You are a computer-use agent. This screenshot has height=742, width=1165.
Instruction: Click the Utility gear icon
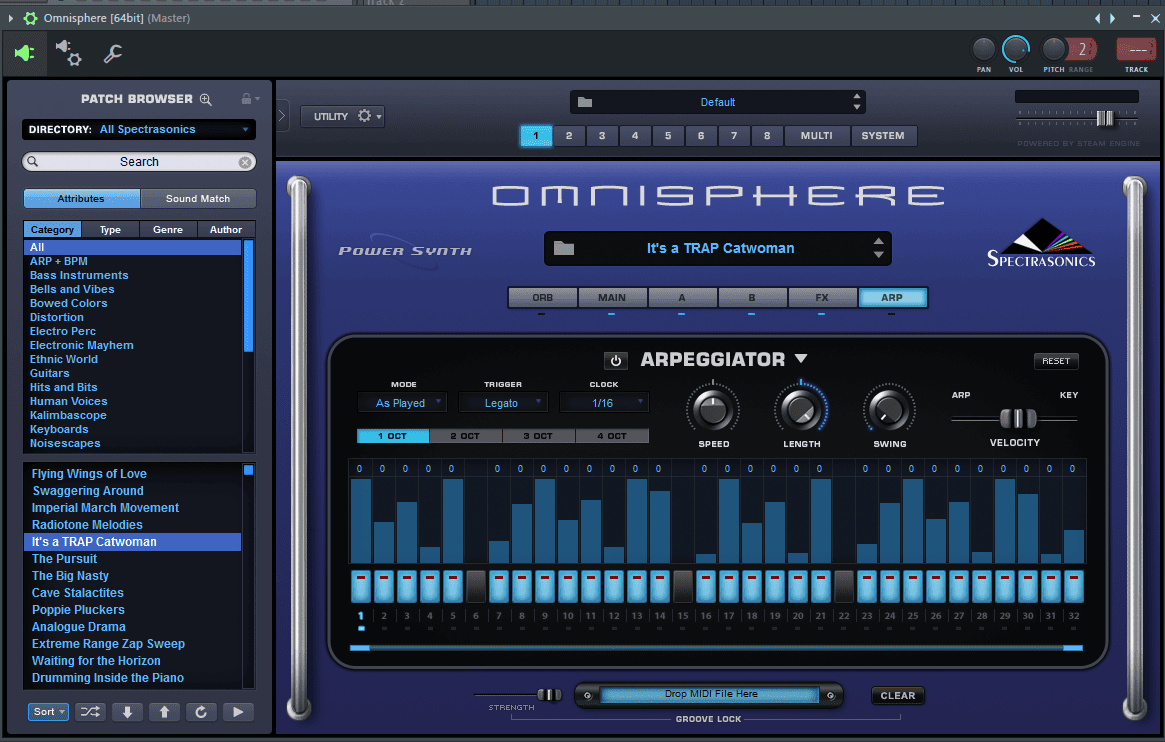pos(364,116)
